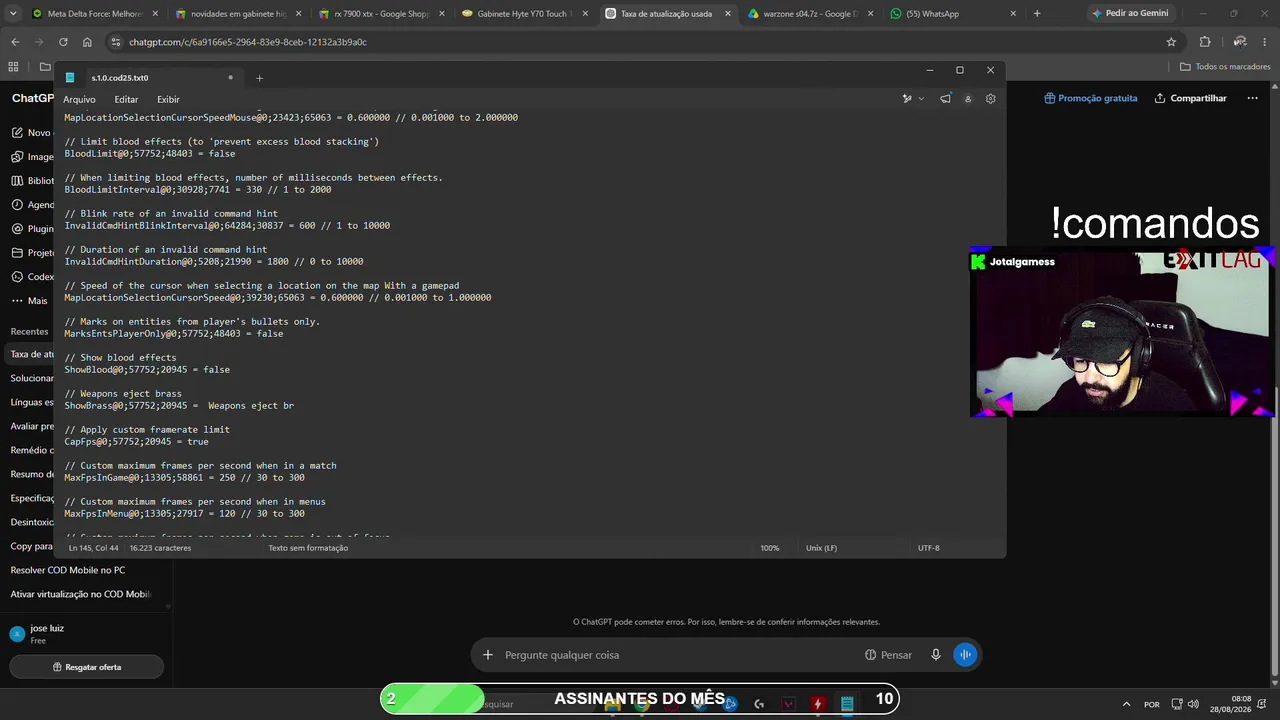Click the microphone dictation icon
This screenshot has width=1280, height=720.
pos(936,655)
